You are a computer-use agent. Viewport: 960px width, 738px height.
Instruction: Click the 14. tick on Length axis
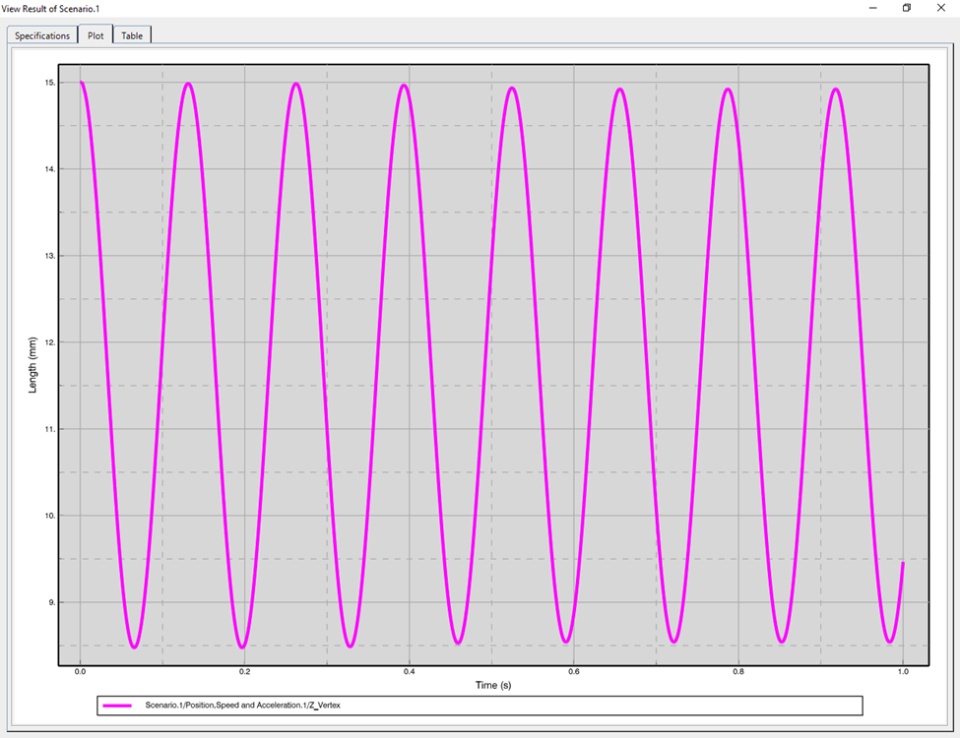(50, 169)
